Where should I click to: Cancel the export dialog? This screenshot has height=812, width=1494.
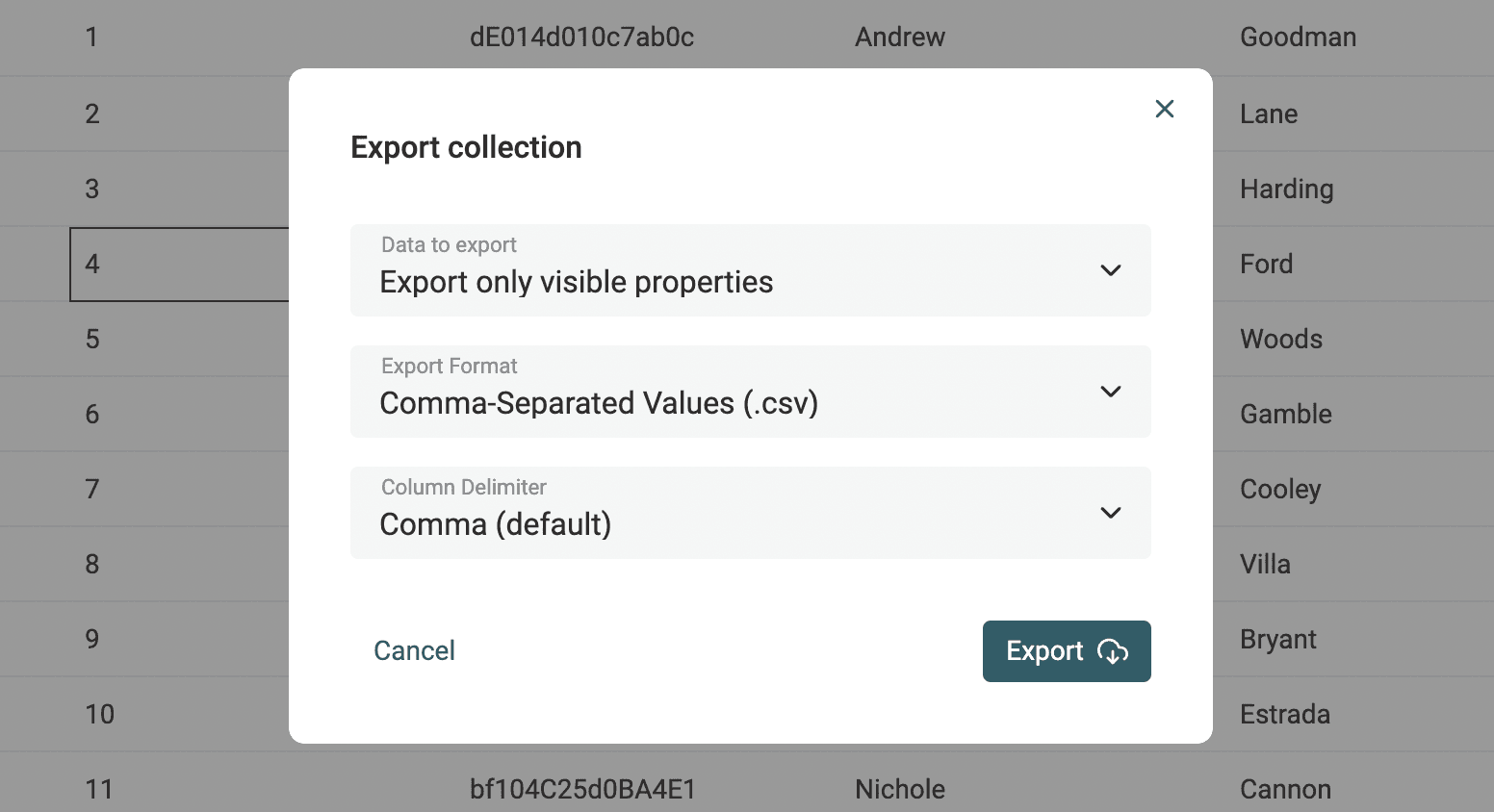[414, 651]
